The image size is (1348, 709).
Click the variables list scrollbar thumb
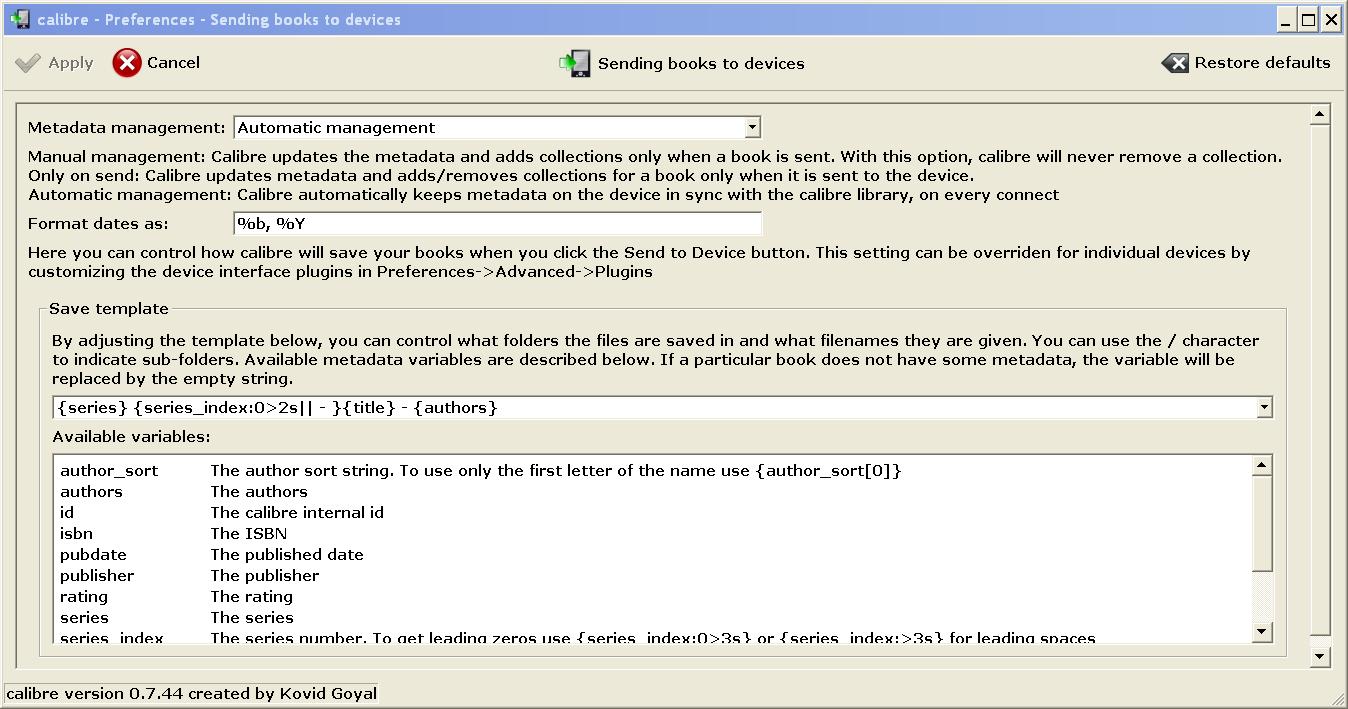tap(1263, 522)
